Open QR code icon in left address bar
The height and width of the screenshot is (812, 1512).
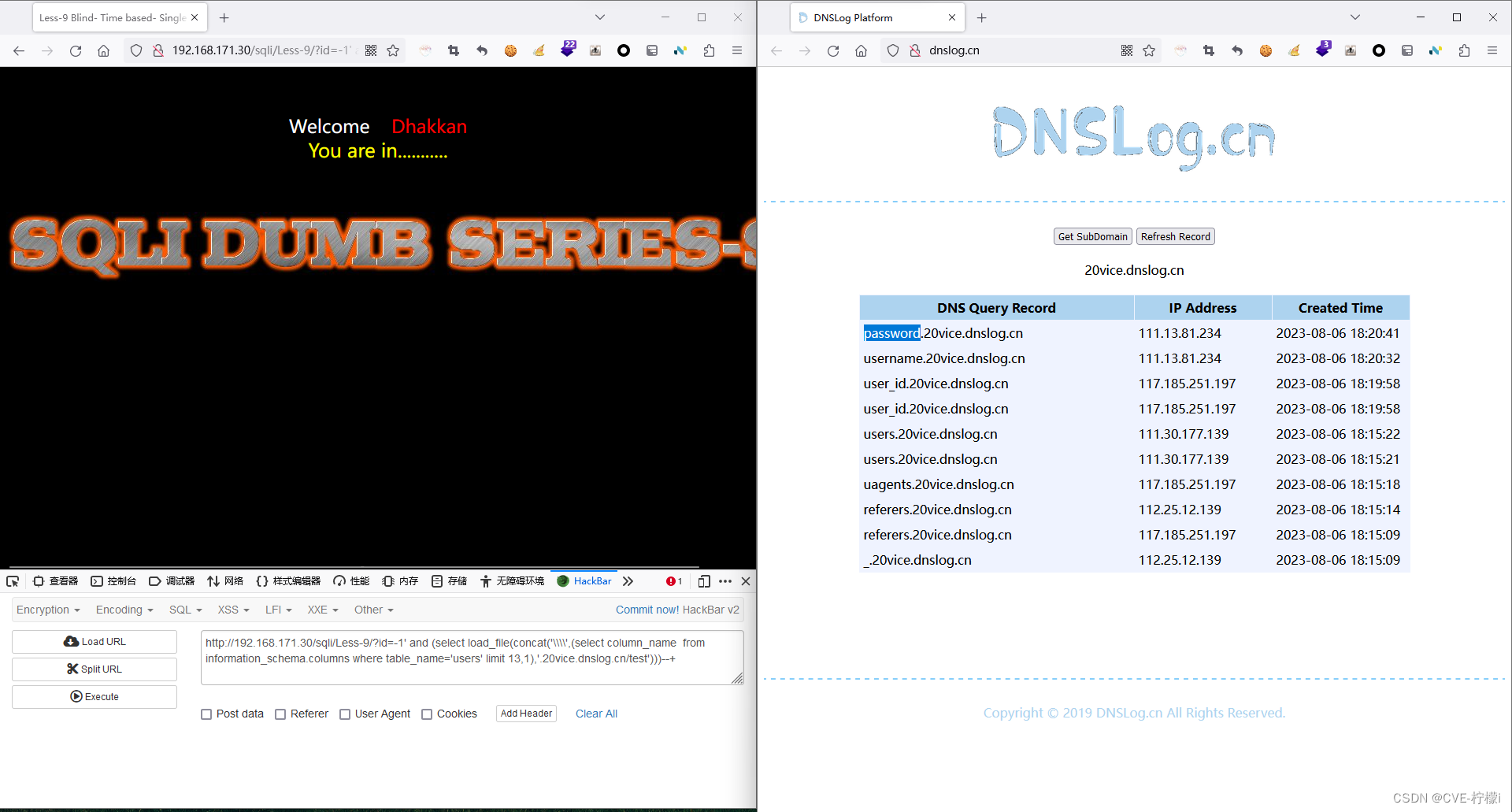(371, 50)
